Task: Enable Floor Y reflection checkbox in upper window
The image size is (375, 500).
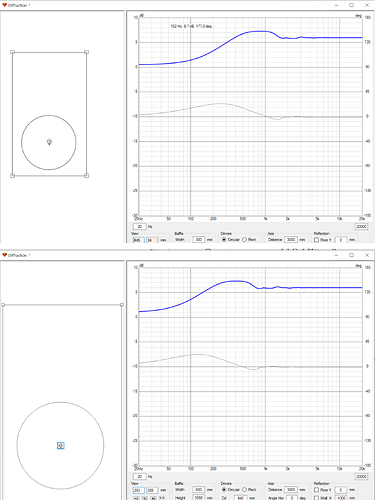Action: click(316, 240)
